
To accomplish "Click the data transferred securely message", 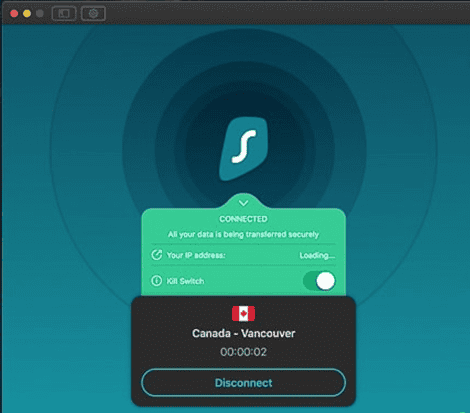I will tap(243, 234).
